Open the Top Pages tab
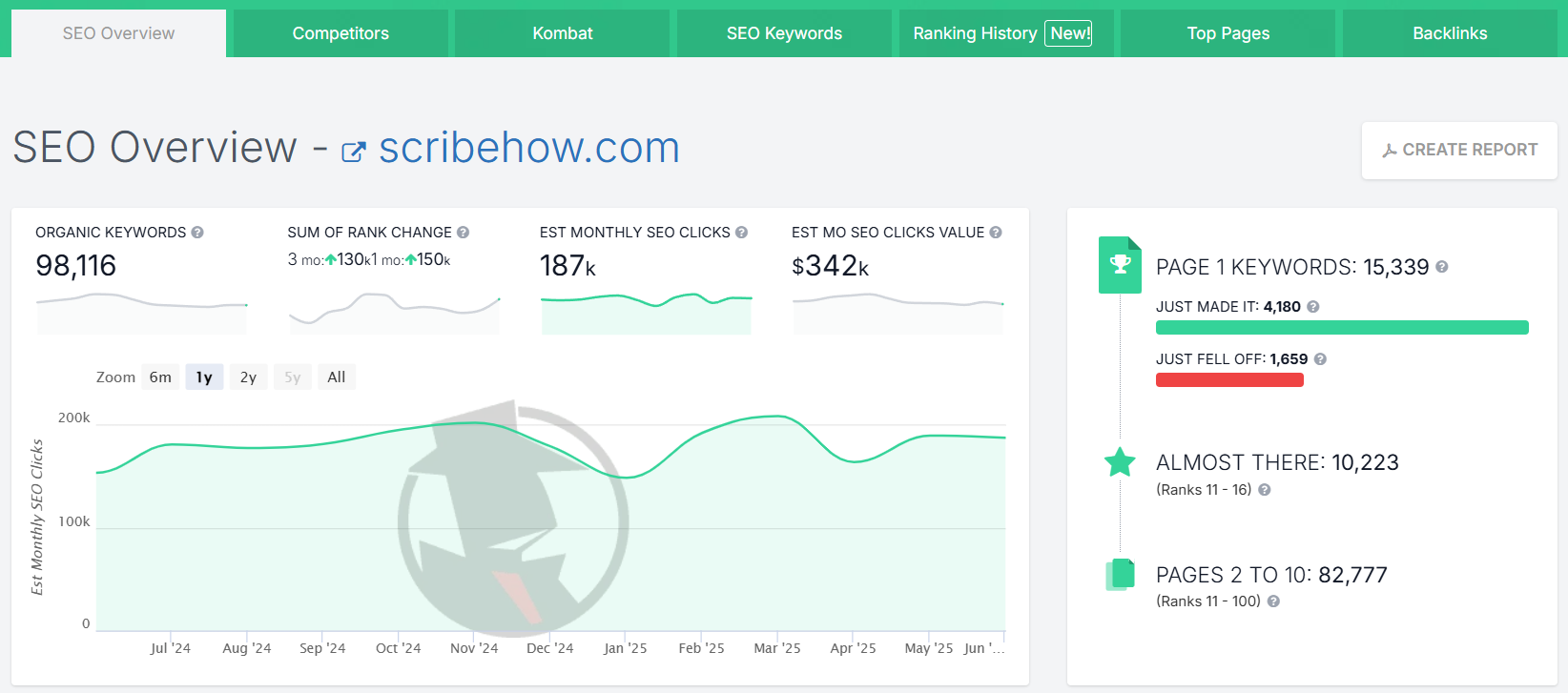1568x693 pixels. pos(1228,33)
